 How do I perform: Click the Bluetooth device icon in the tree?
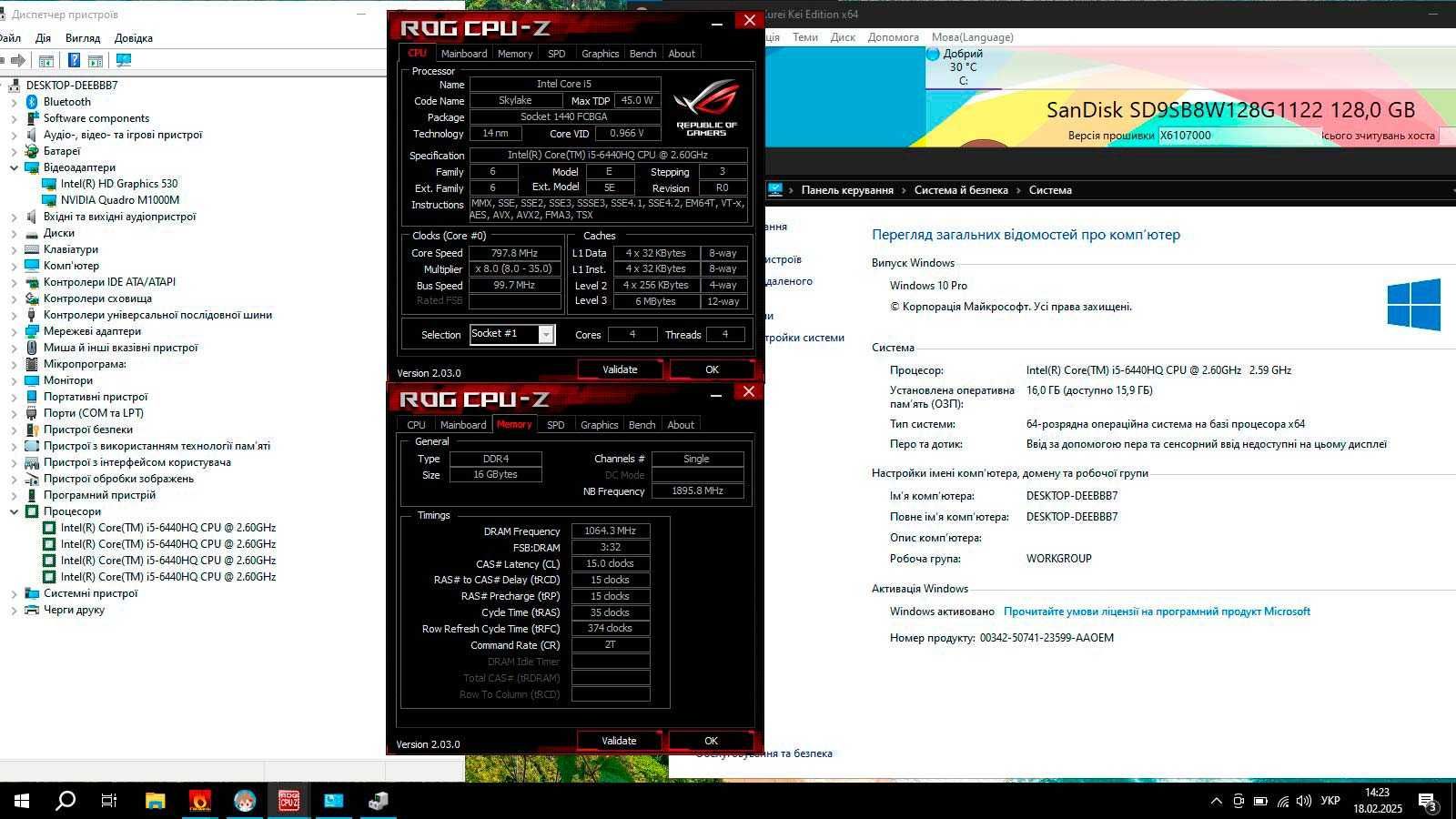(x=32, y=102)
